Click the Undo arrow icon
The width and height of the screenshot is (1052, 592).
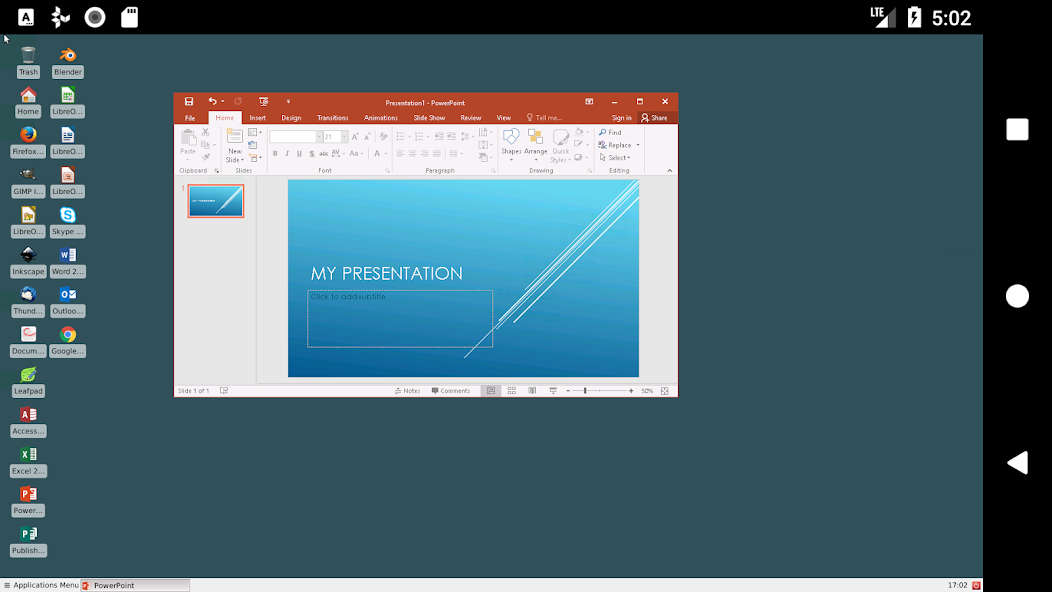(x=212, y=102)
